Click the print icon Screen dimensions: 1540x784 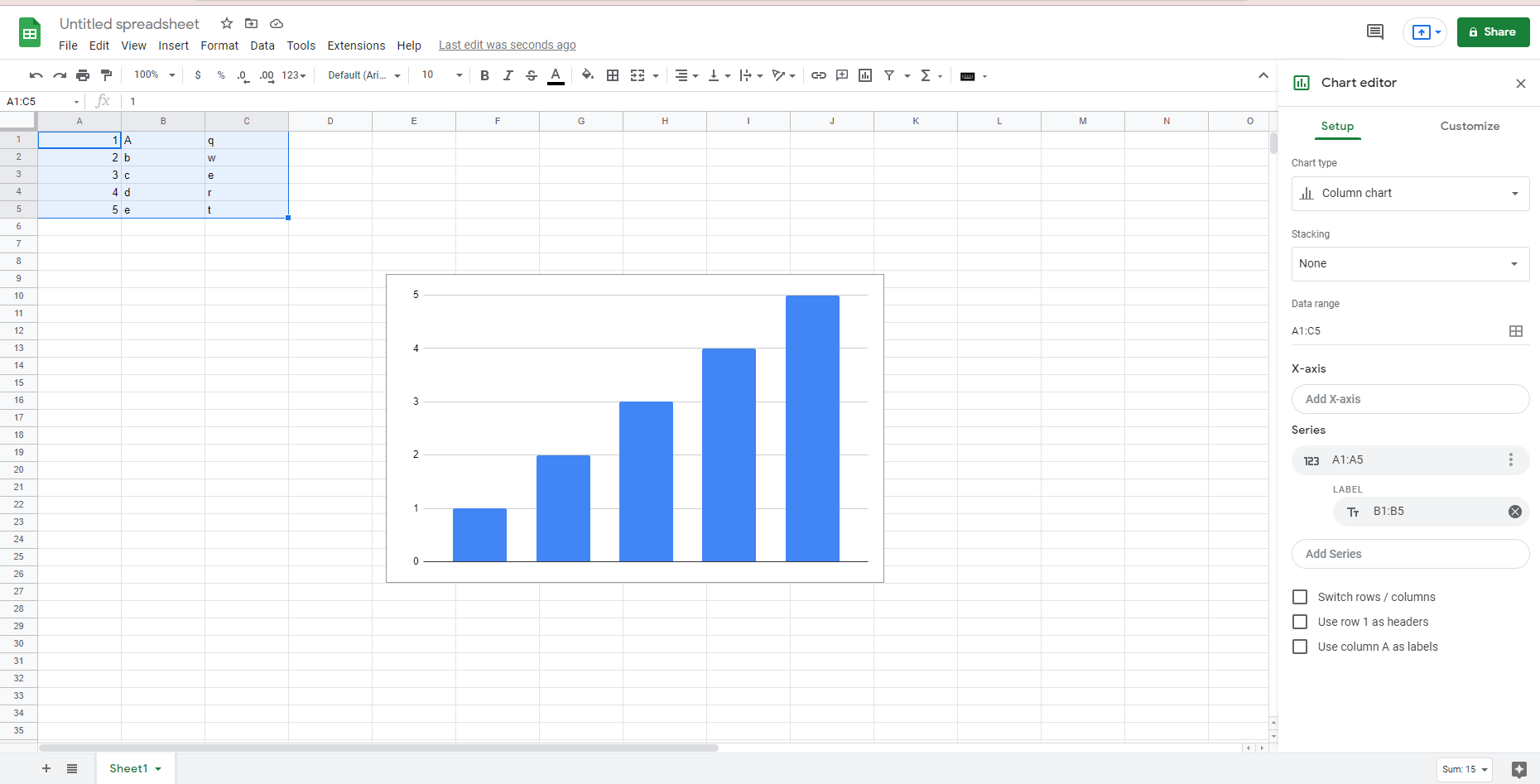pos(83,75)
